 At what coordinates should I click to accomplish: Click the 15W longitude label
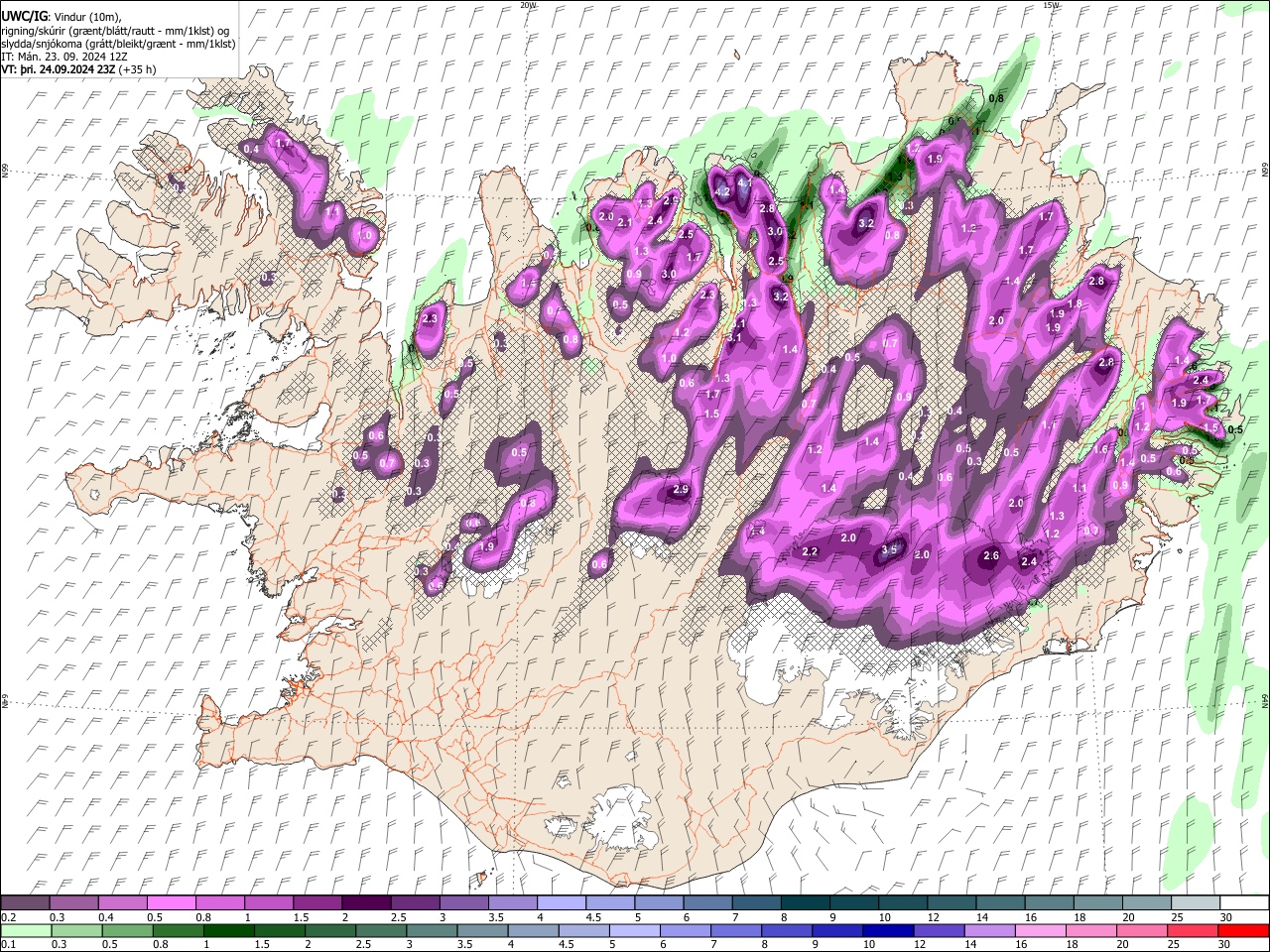pos(1051,5)
